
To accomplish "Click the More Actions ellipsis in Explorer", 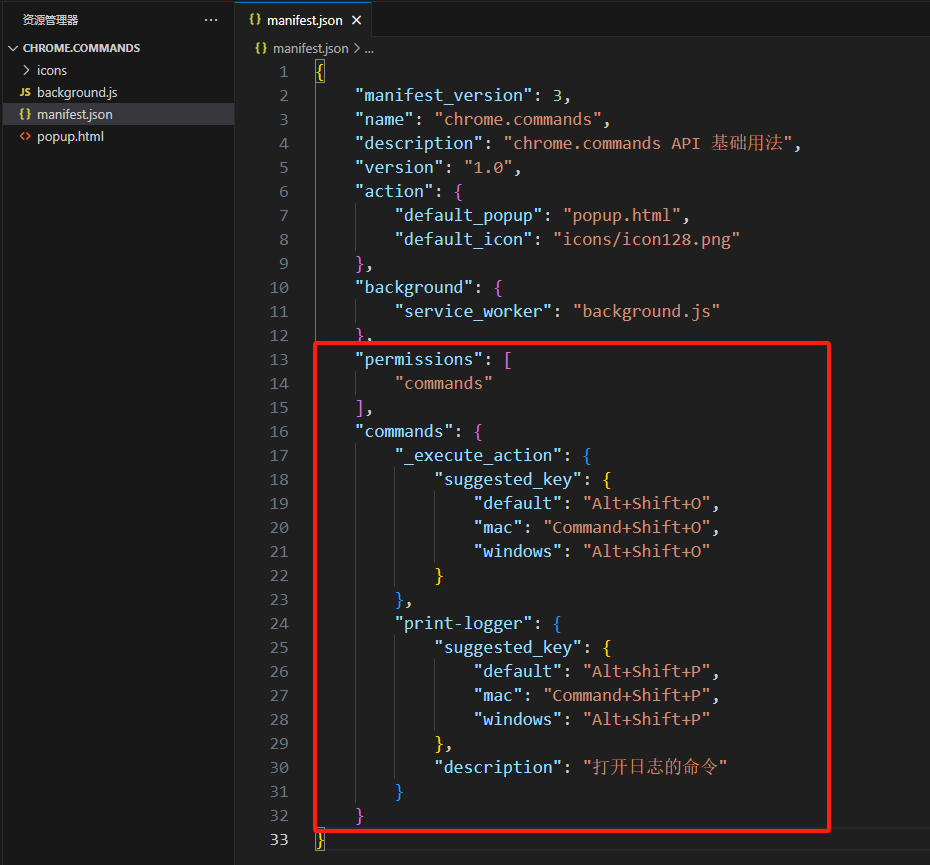I will pos(211,19).
